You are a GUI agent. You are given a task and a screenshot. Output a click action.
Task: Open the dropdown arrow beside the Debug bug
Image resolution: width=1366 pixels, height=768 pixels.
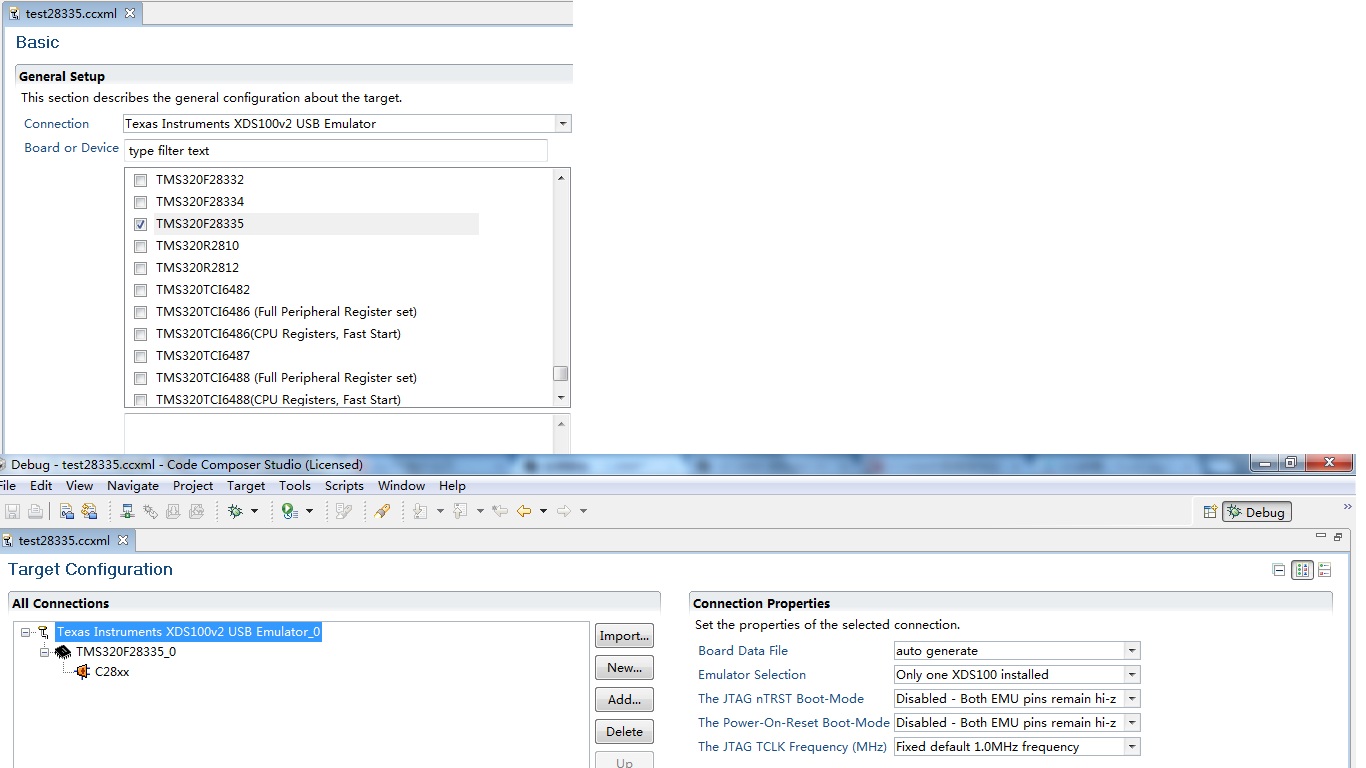(254, 511)
